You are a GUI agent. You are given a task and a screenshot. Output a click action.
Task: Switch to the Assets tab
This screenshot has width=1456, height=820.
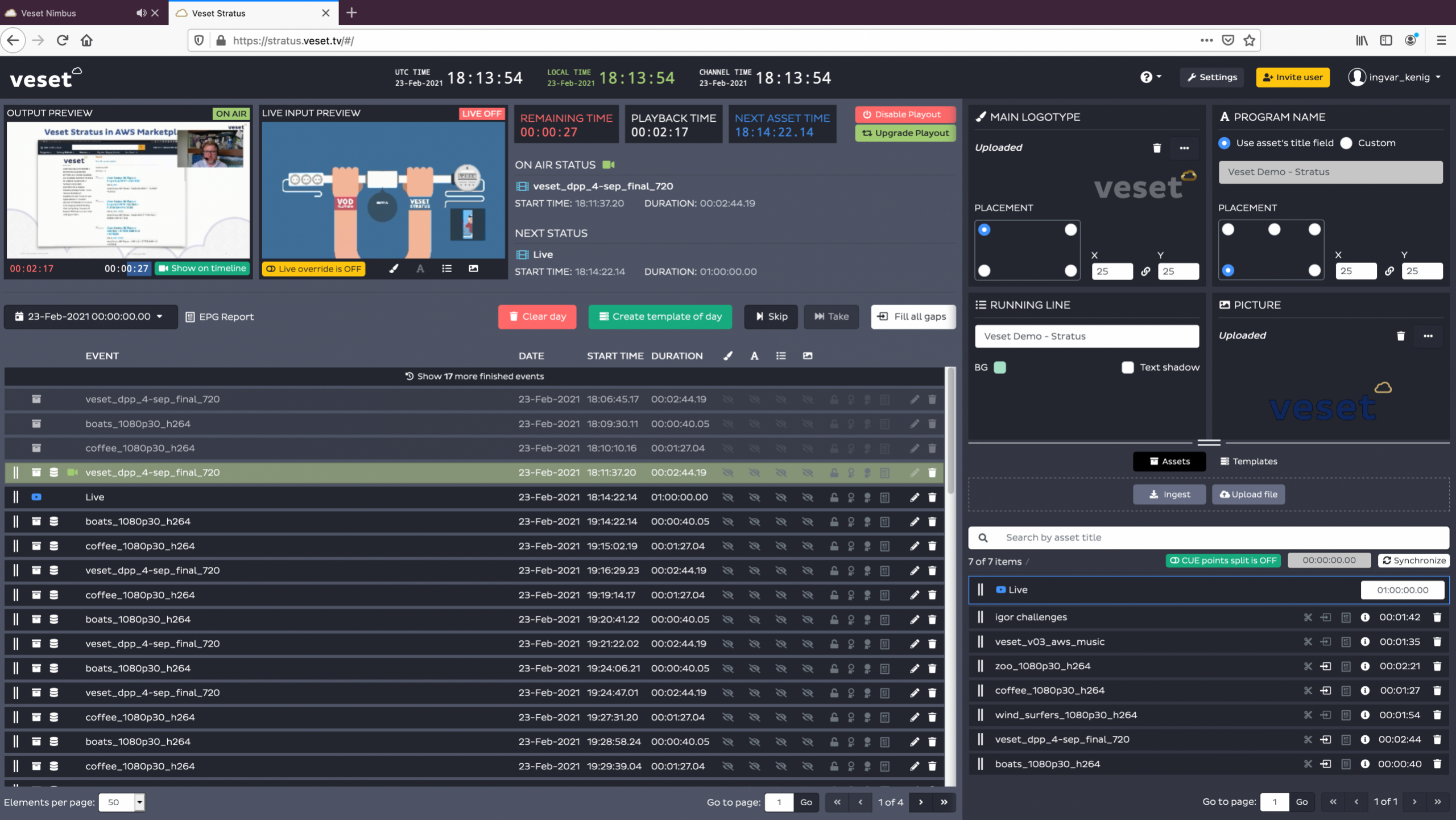pos(1169,461)
